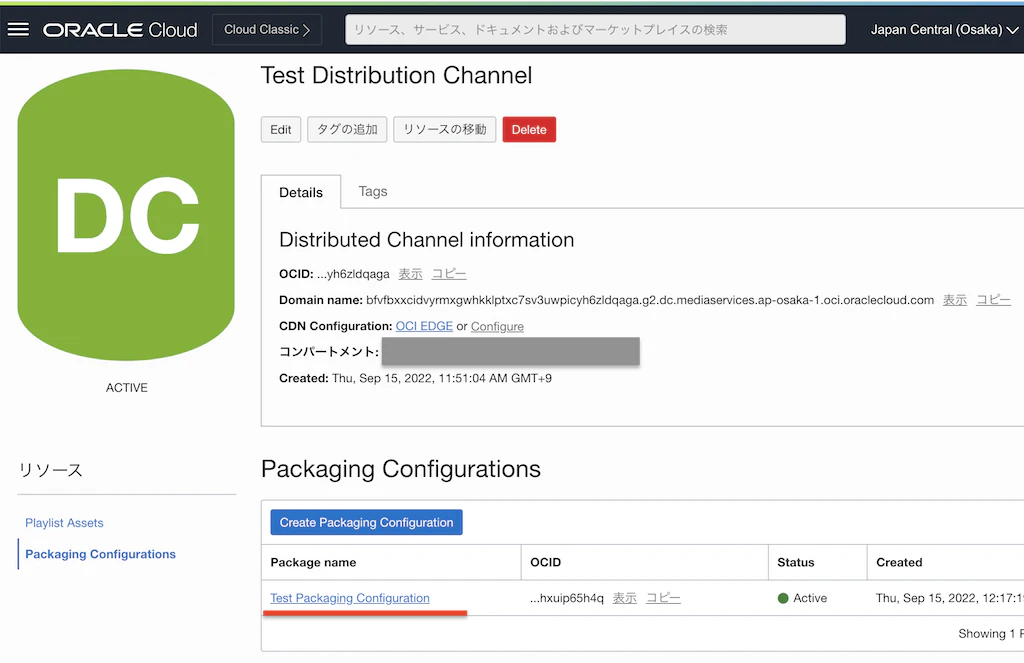Click the packaging configuration created date cell
The width and height of the screenshot is (1024, 663).
click(950, 598)
